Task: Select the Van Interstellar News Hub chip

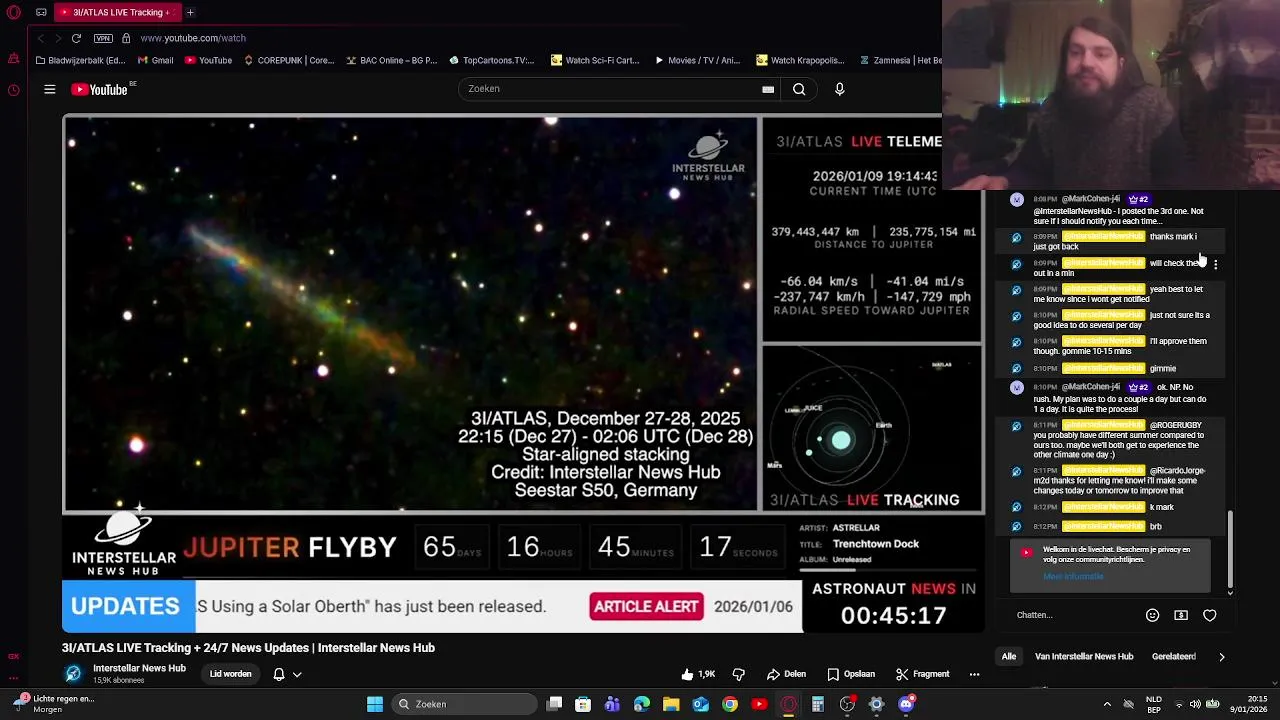Action: 1084,657
